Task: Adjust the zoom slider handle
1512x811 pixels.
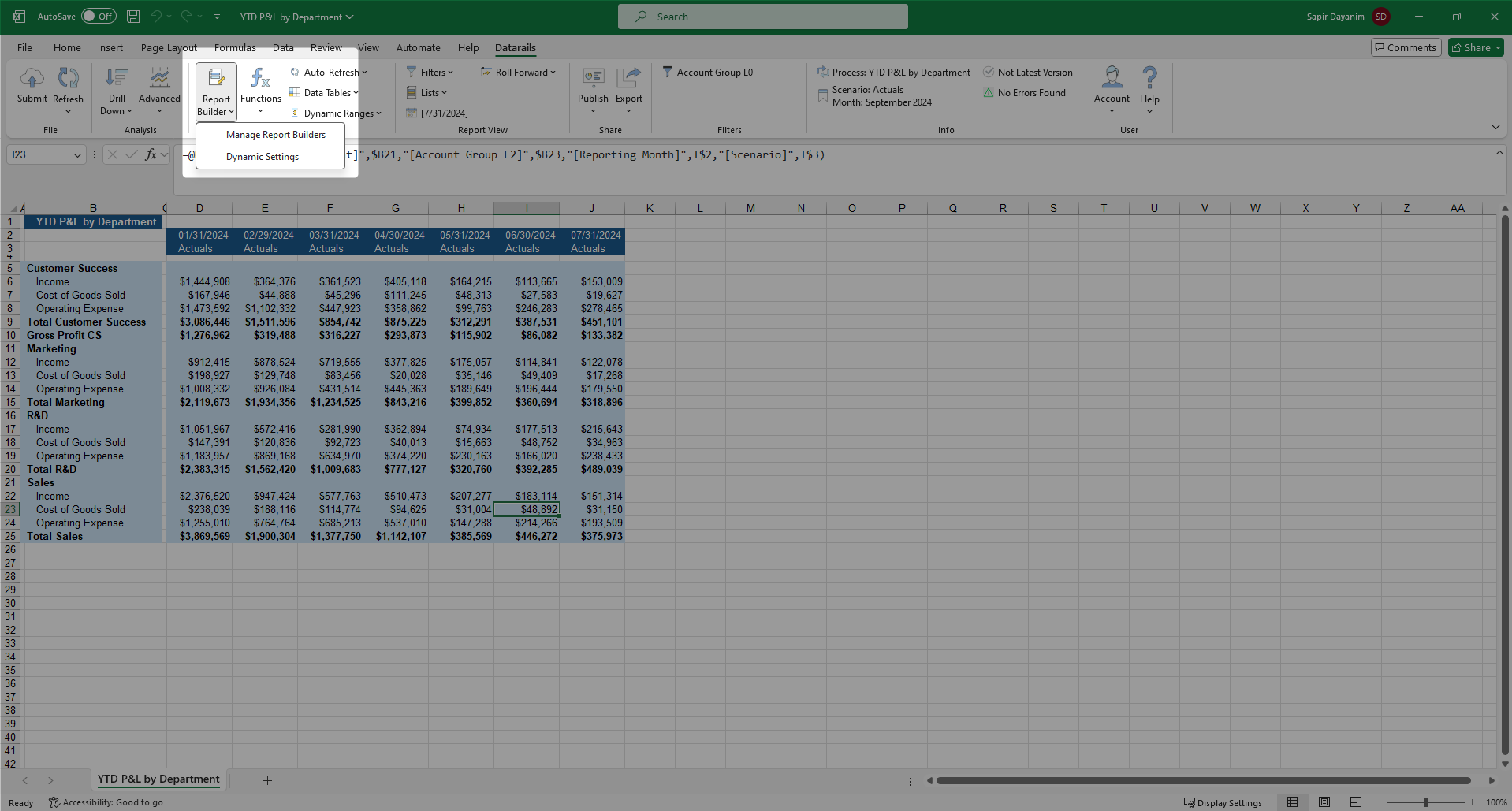Action: 1426,802
